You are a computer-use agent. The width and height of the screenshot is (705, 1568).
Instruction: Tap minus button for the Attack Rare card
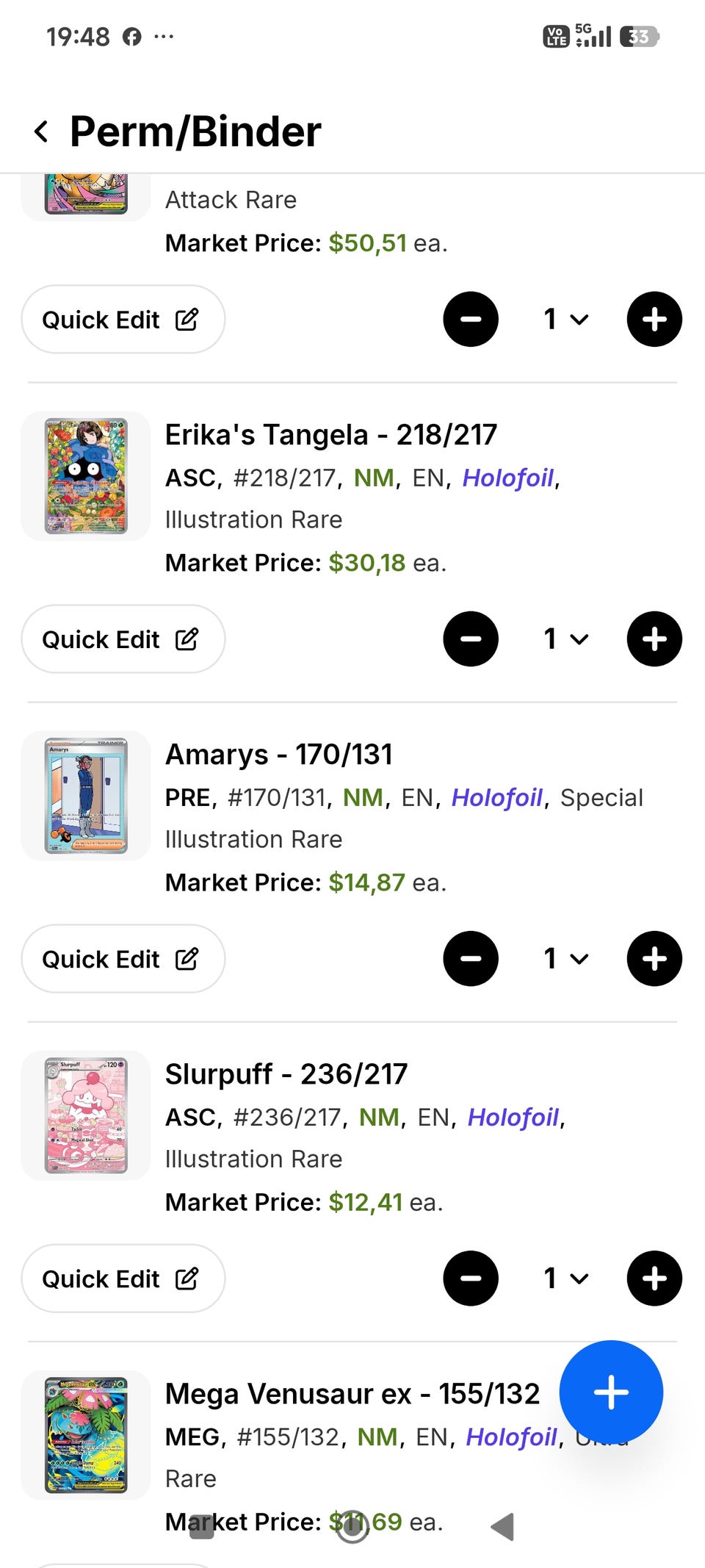point(471,320)
